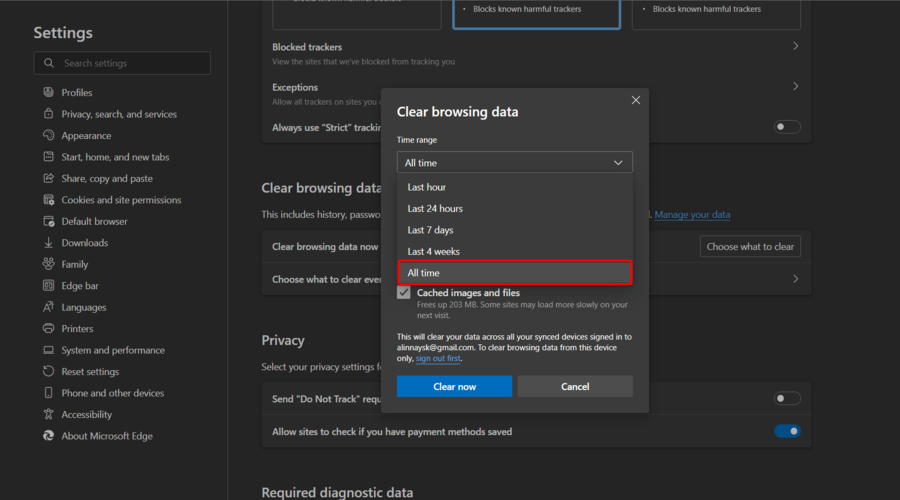Close the Clear browsing data dialog

635,100
